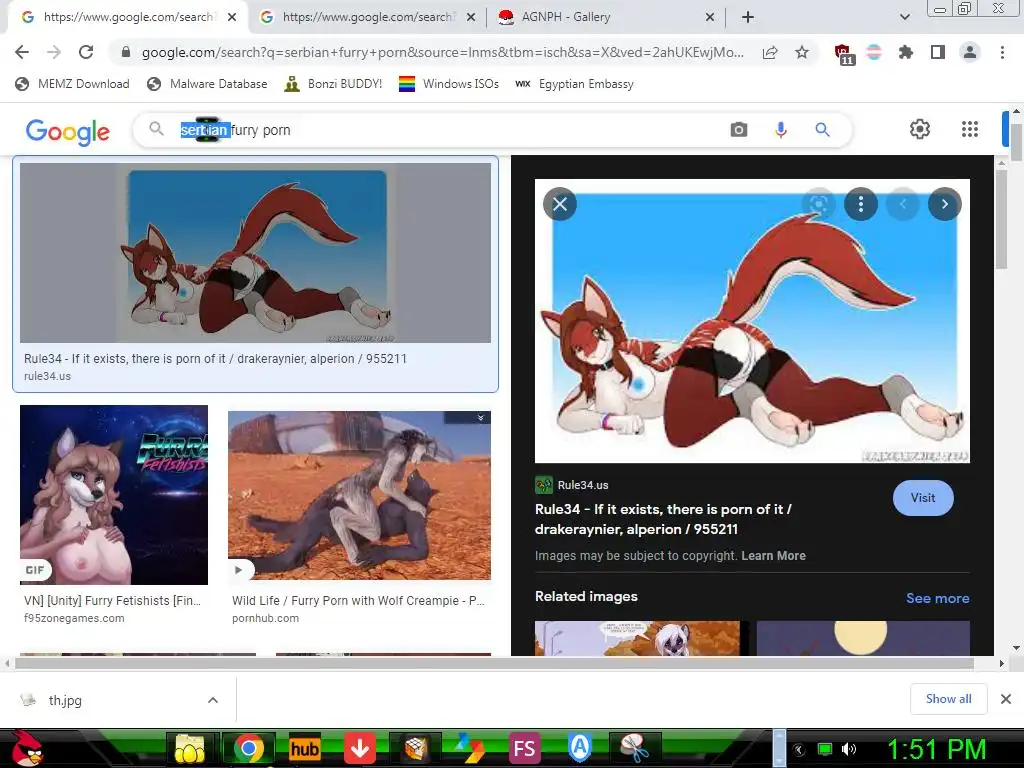Open the red download arrow taskbar app
This screenshot has width=1024, height=768.
click(x=359, y=749)
